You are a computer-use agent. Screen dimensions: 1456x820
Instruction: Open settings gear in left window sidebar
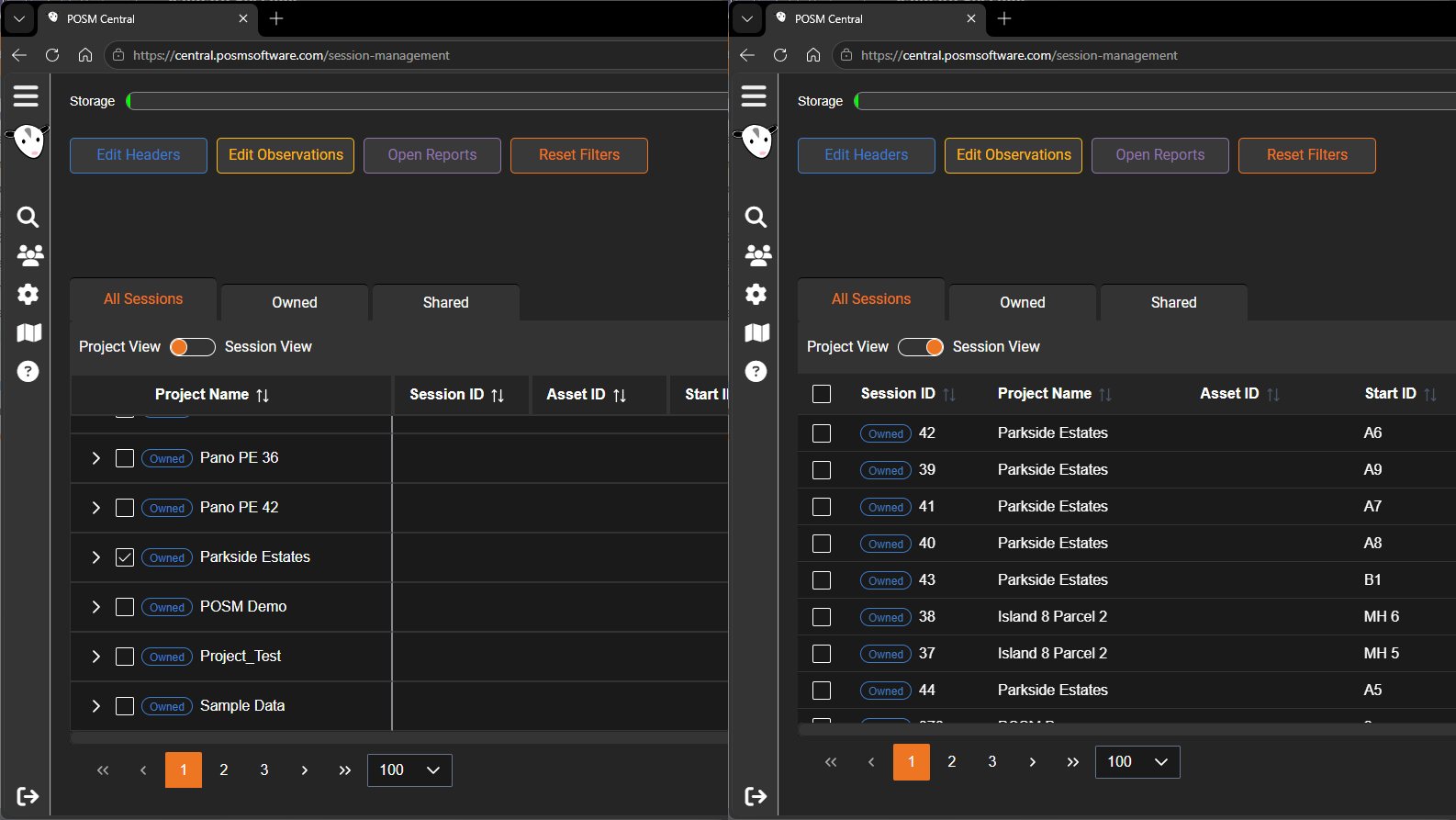pos(28,294)
